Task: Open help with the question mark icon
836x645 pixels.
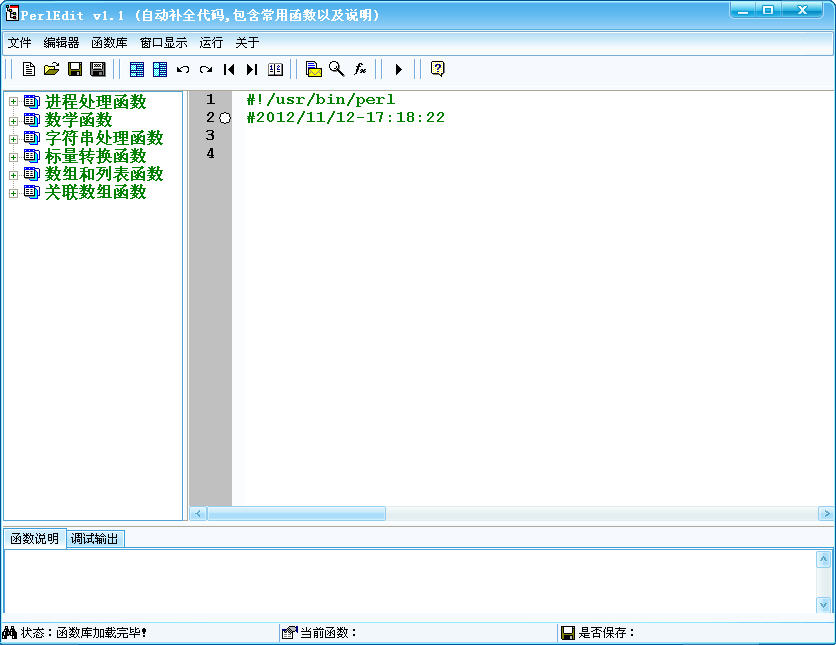Action: 437,69
